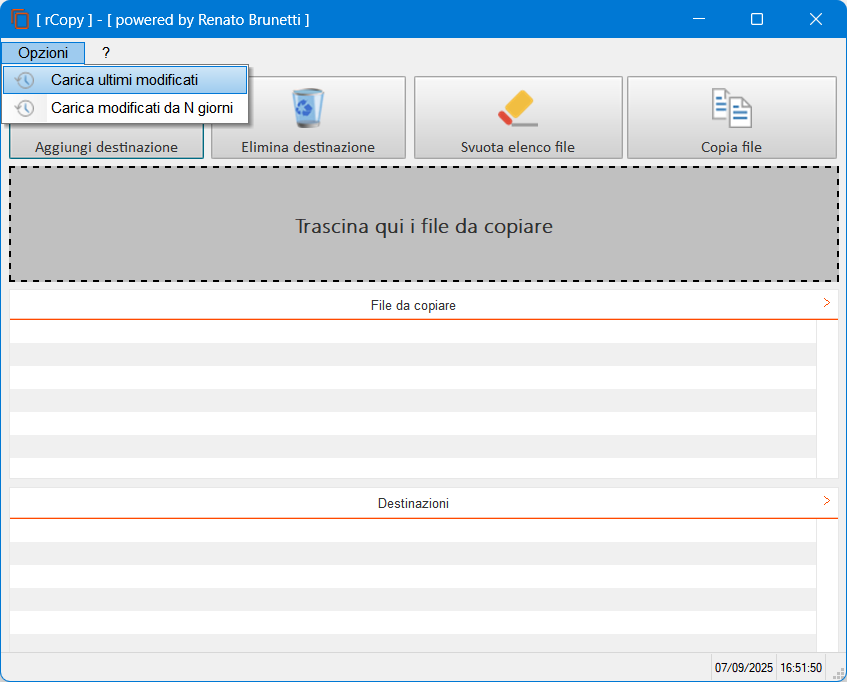Screen dimensions: 847x682
Task: Click the Trascina qui i file drop area
Action: pyautogui.click(x=423, y=225)
